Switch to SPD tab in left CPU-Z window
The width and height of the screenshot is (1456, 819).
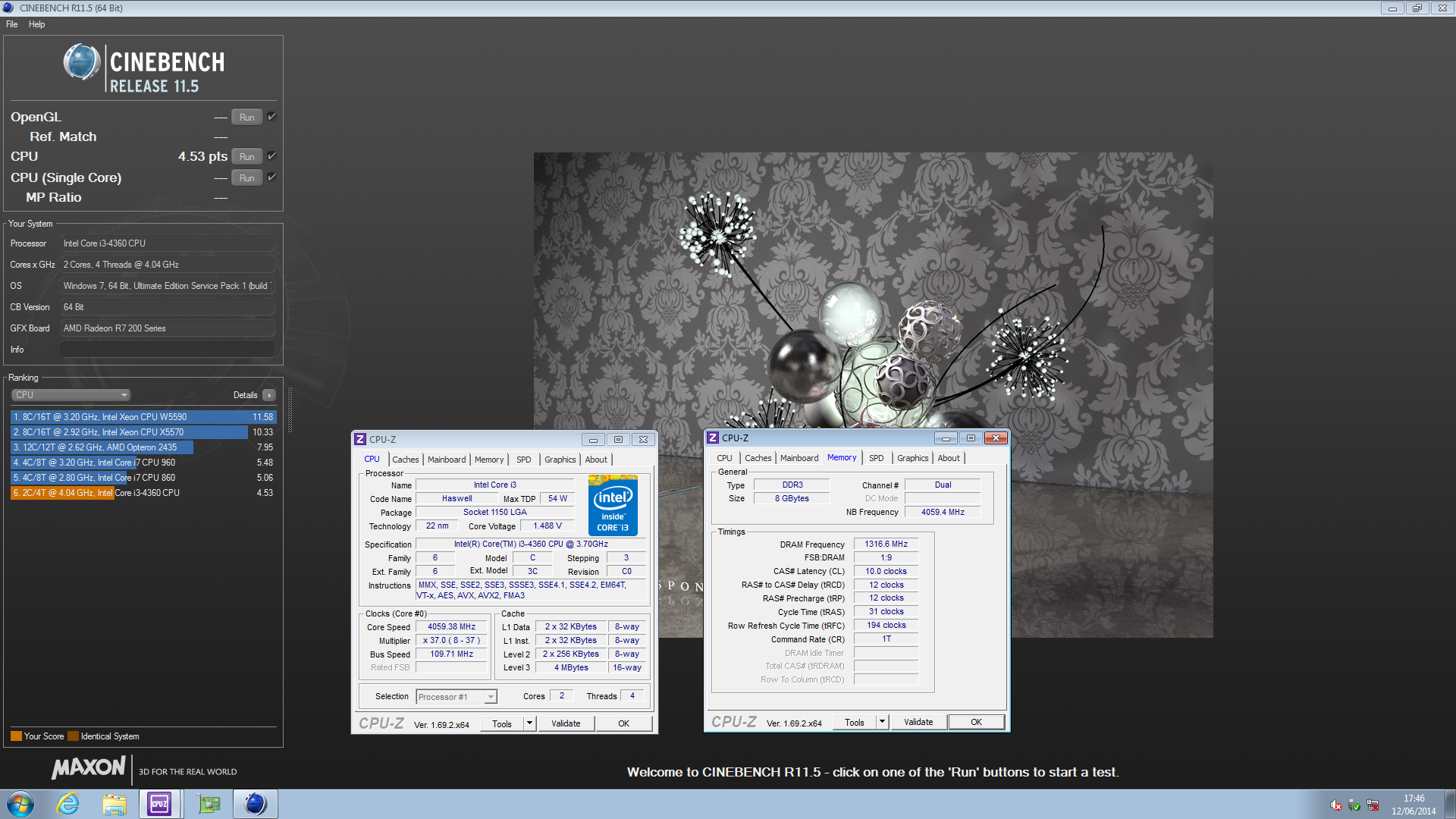(x=524, y=460)
